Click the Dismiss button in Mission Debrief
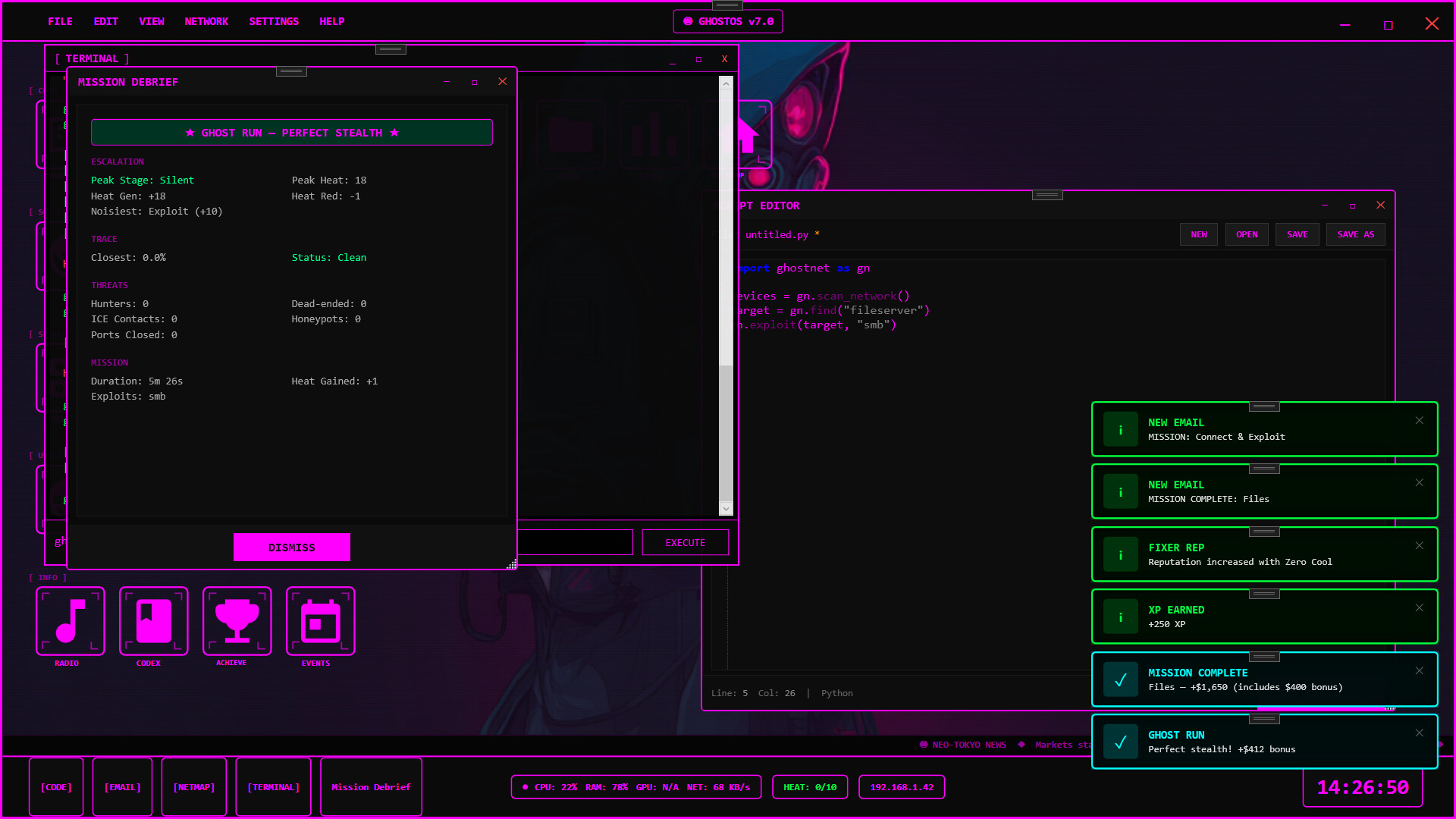 click(292, 547)
